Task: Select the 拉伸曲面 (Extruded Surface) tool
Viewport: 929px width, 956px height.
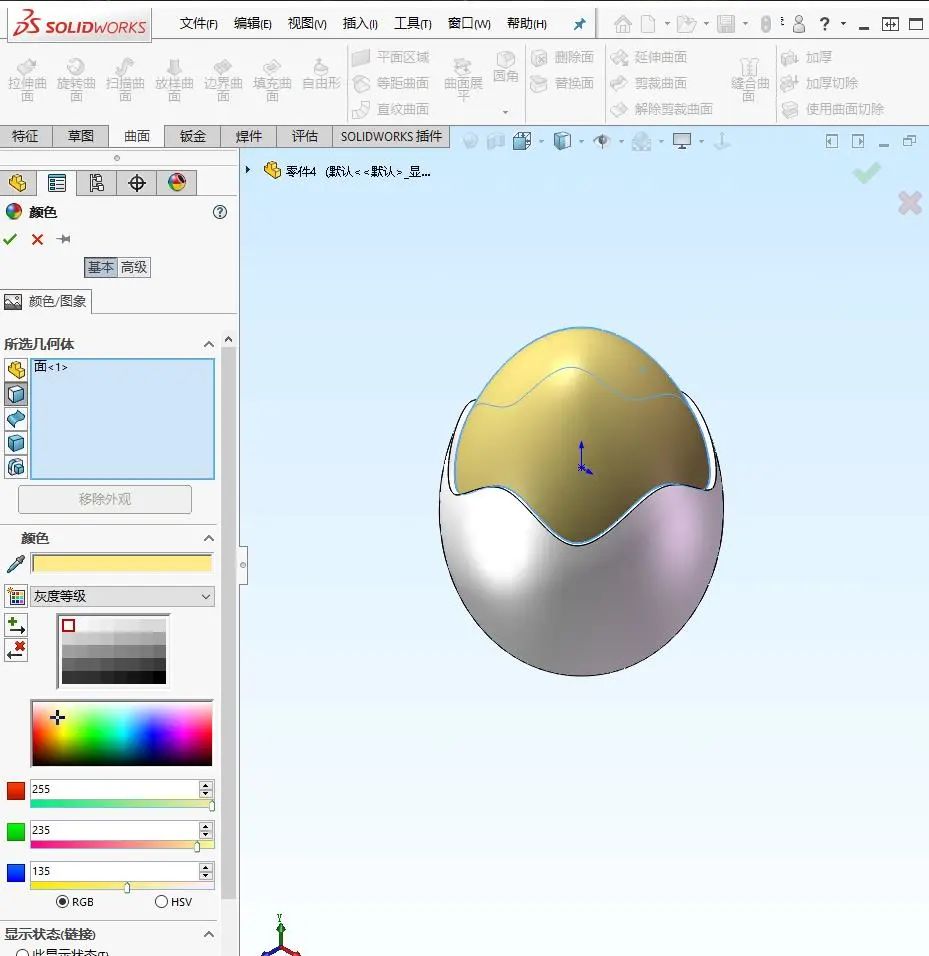Action: coord(27,80)
